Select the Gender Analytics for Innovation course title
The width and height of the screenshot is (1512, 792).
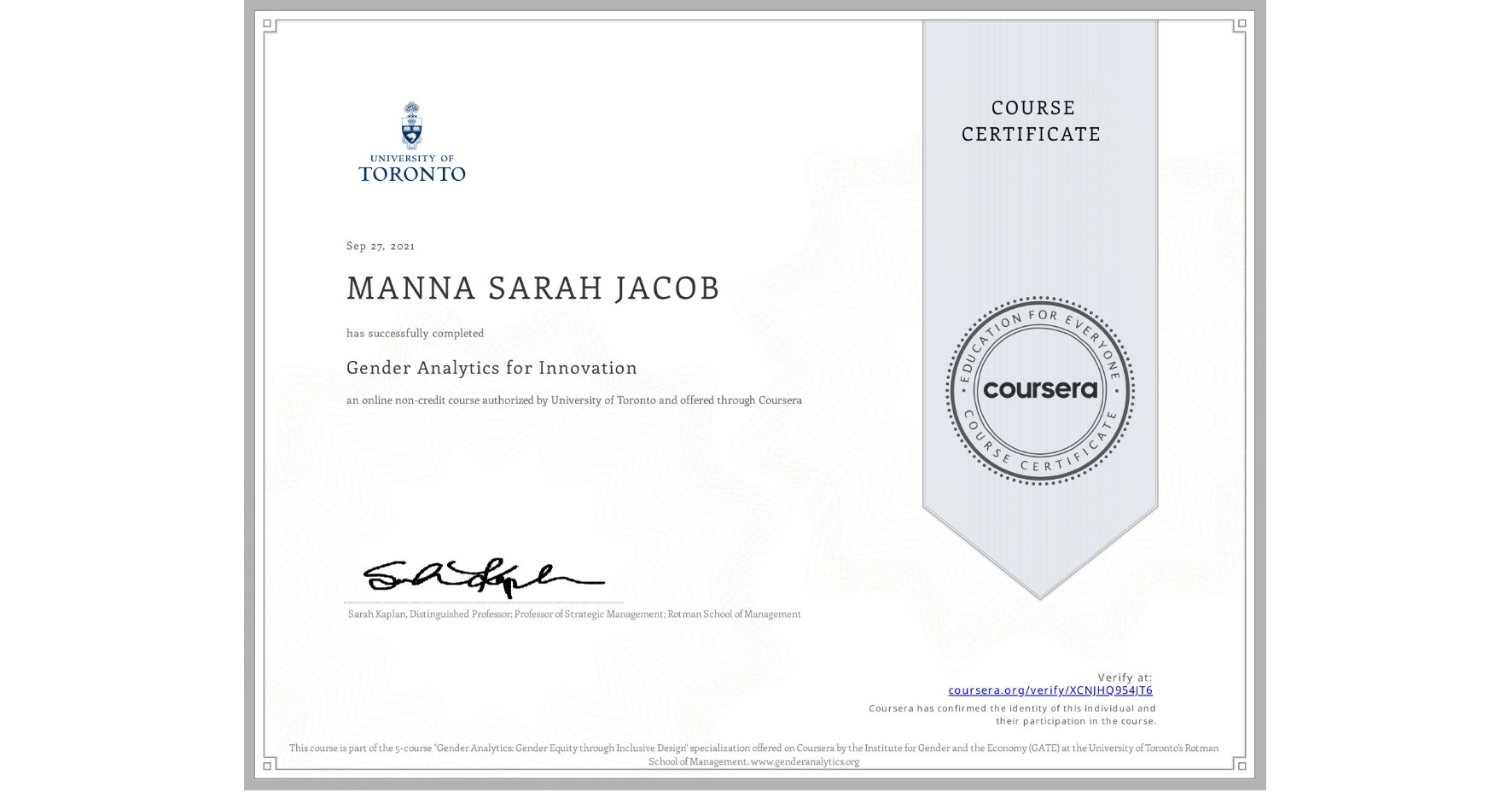tap(491, 367)
